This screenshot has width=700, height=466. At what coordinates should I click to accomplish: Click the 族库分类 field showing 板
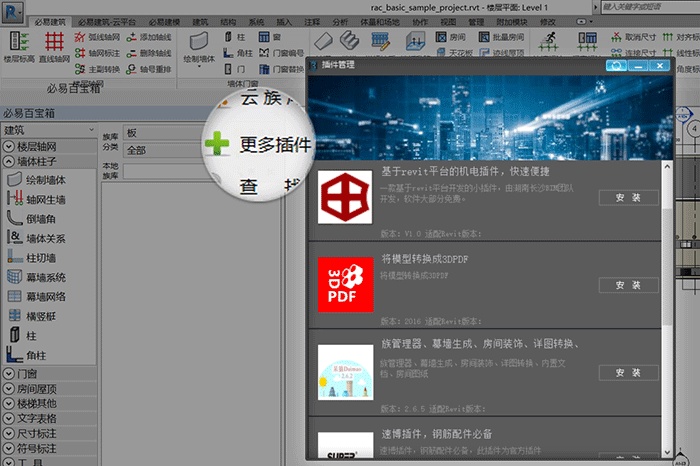[x=162, y=133]
